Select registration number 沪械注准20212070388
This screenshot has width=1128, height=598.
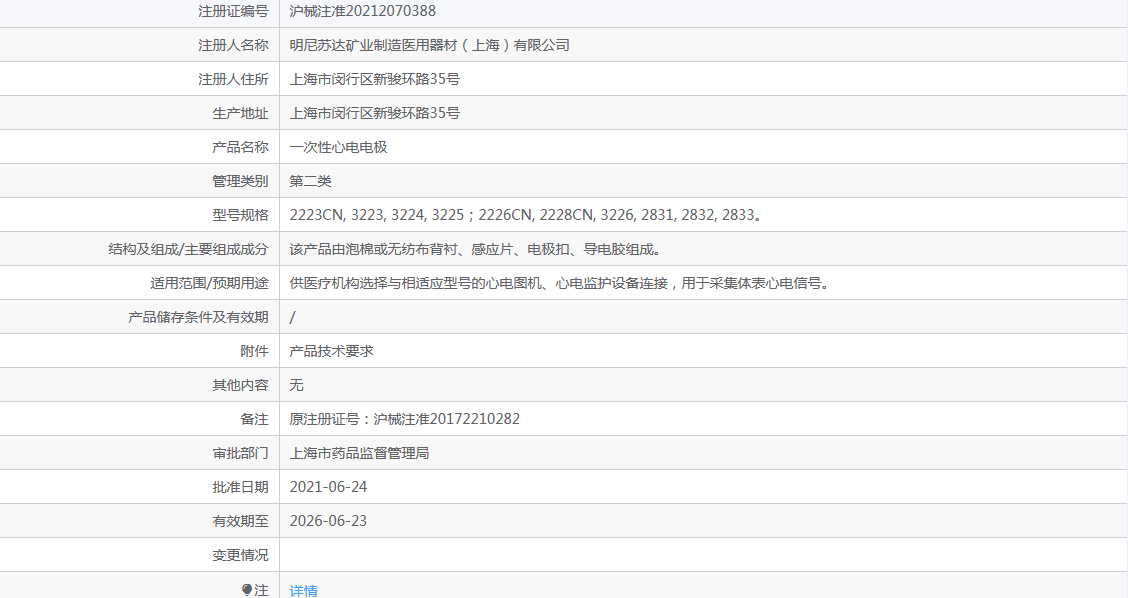pyautogui.click(x=363, y=11)
